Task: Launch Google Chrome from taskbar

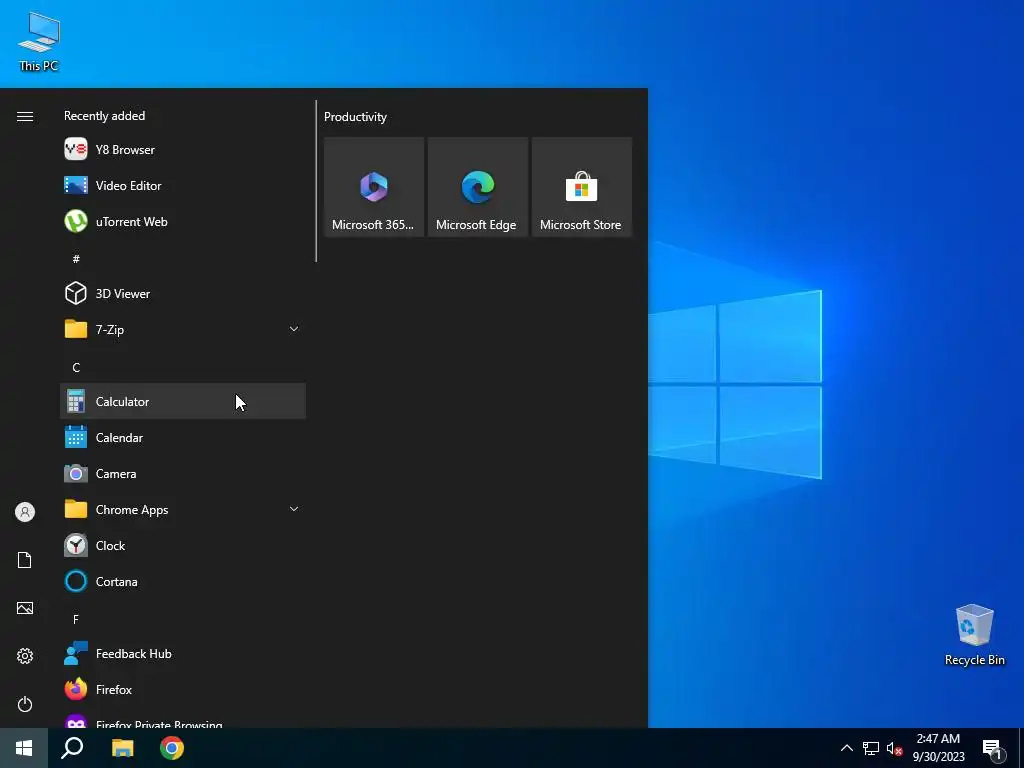Action: [172, 748]
